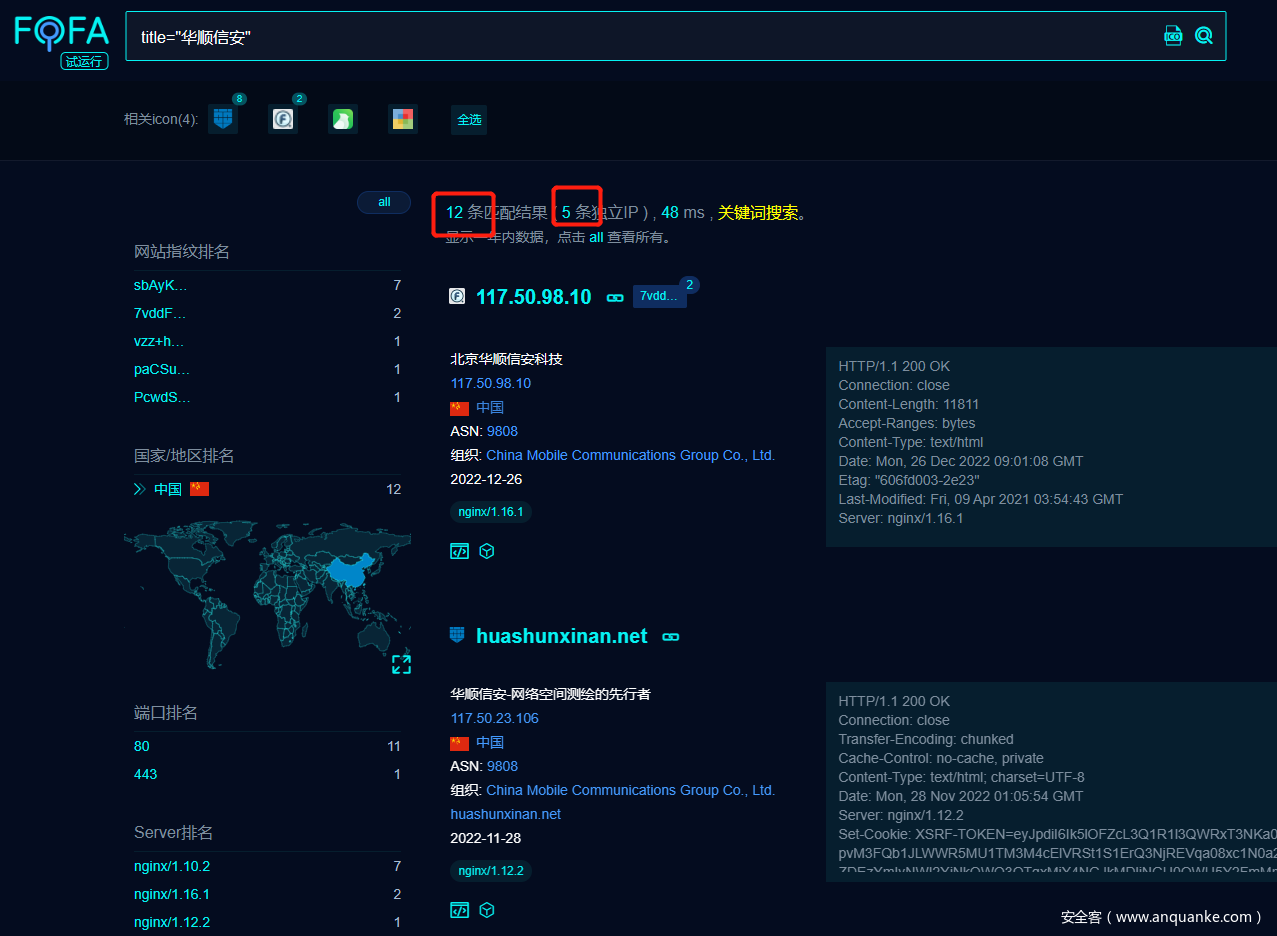Click 全选 to select all icons
The height and width of the screenshot is (936, 1277).
pos(469,120)
